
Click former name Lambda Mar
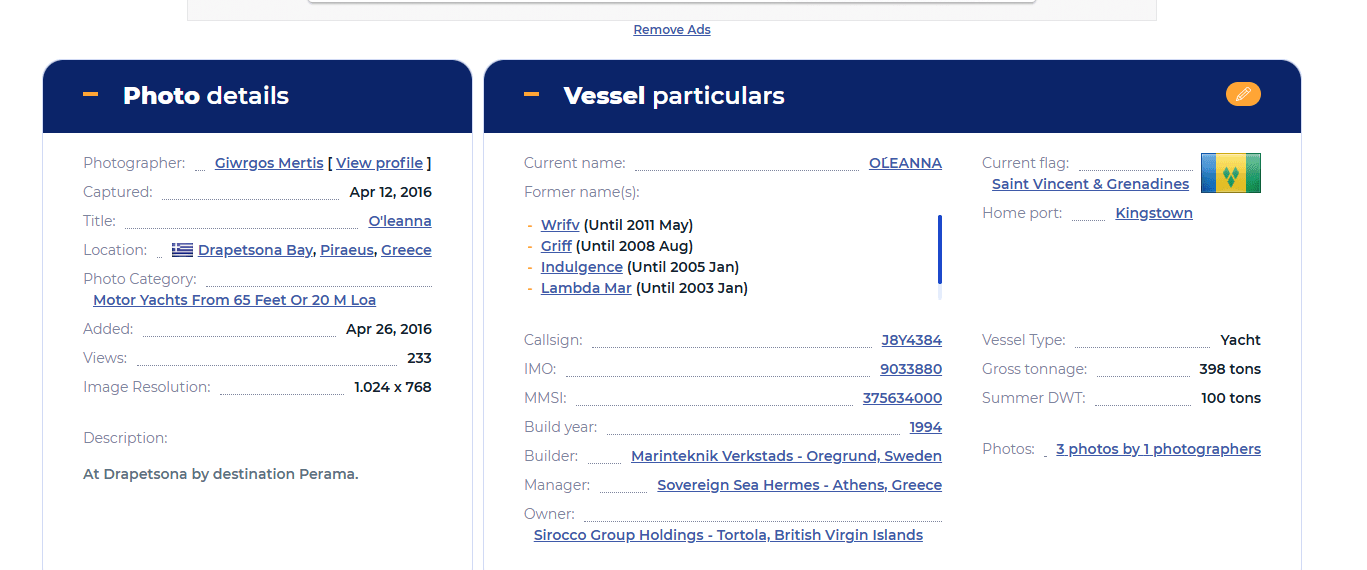[x=586, y=288]
